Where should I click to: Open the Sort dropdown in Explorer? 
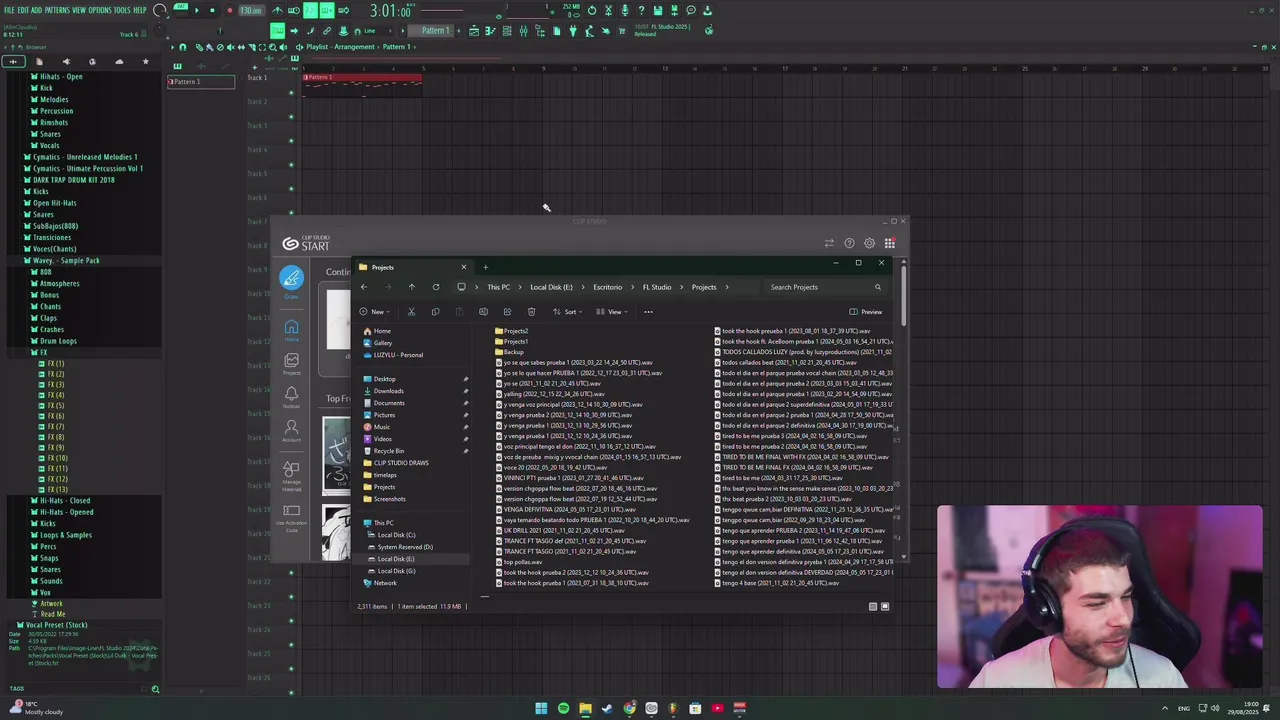pos(568,312)
